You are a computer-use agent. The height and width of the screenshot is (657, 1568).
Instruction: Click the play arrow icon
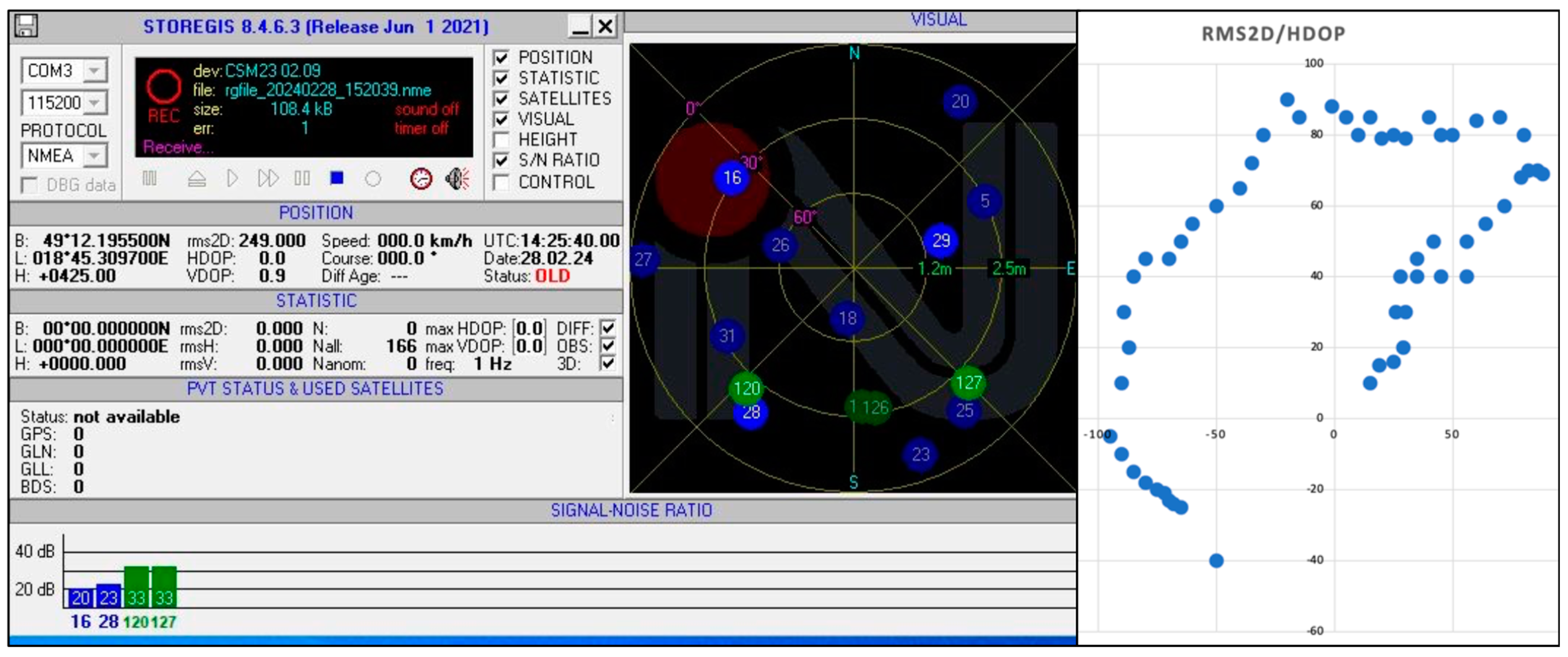click(x=232, y=179)
